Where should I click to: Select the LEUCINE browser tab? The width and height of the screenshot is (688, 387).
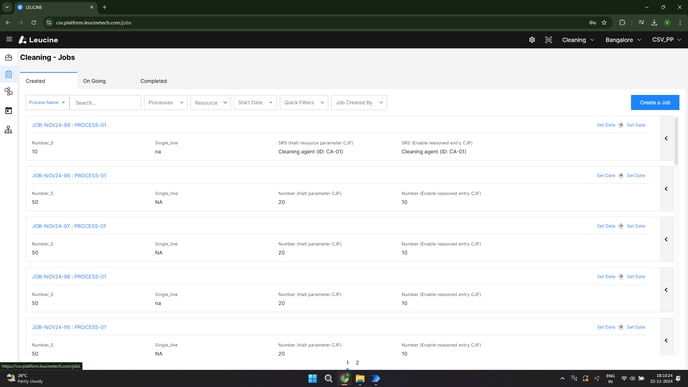click(55, 7)
